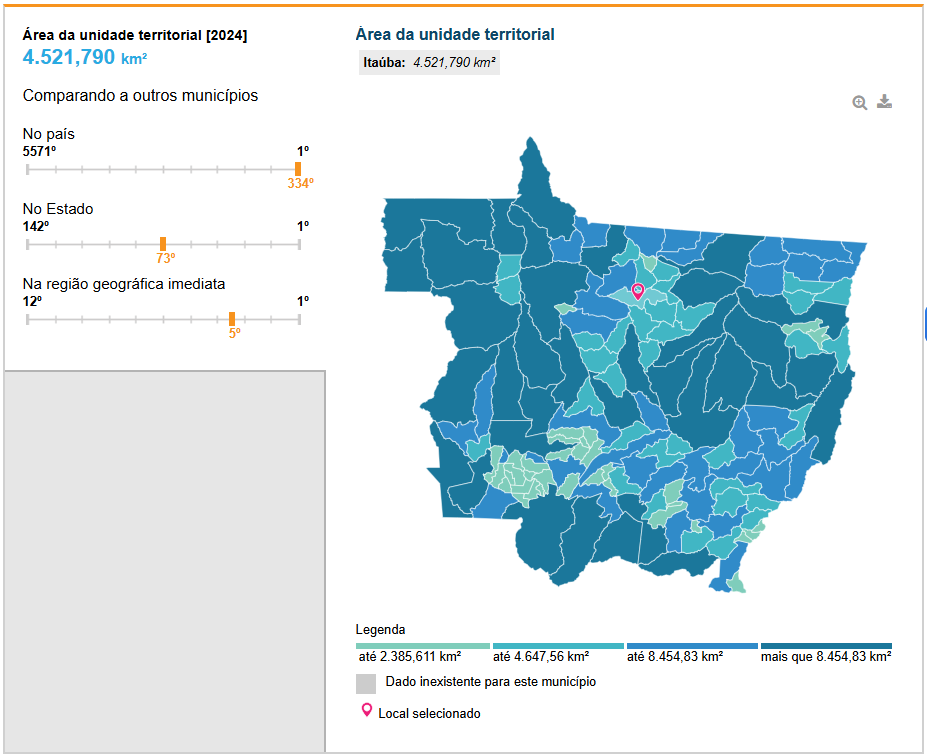
Task: Click the download icon above the map
Action: [x=884, y=102]
